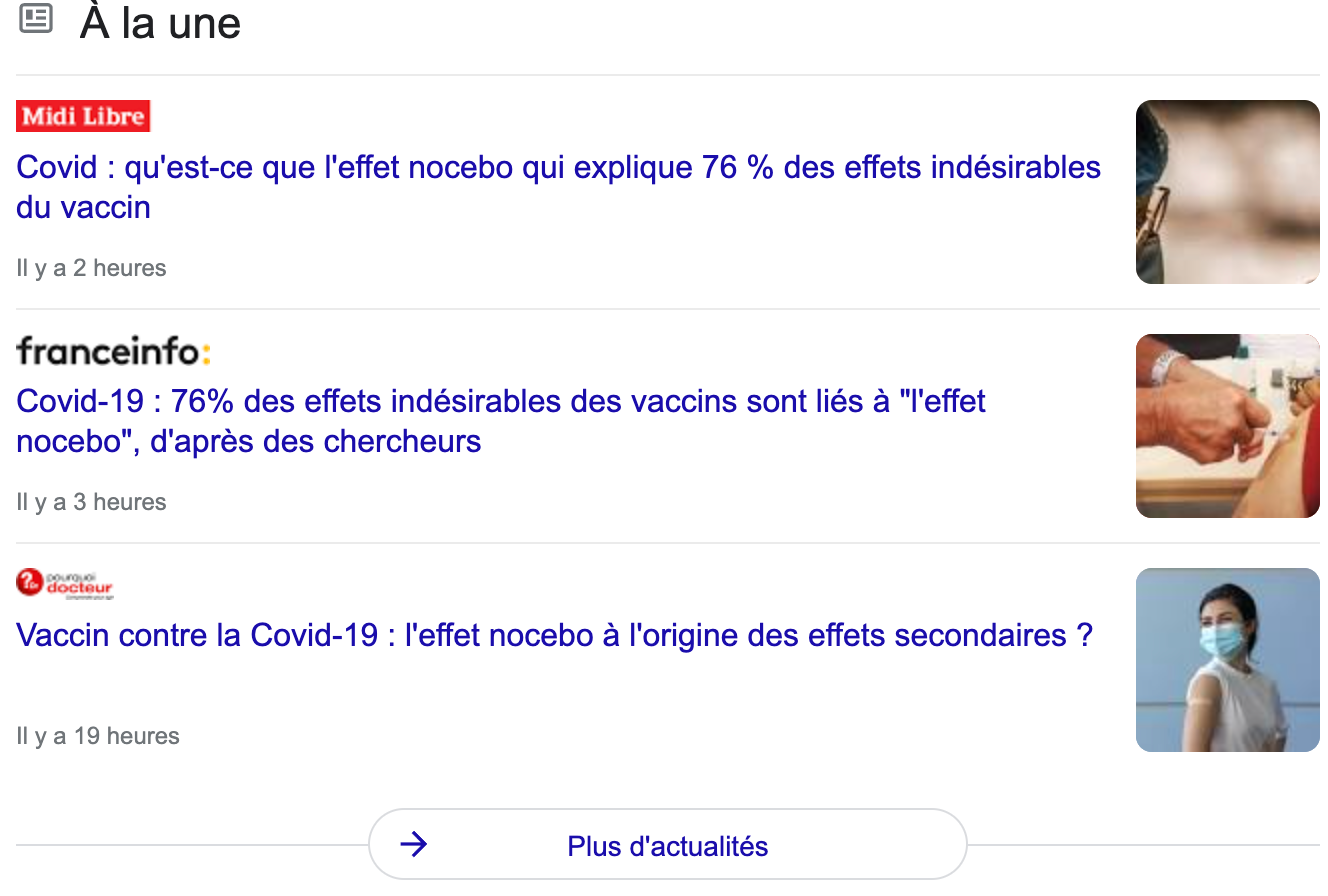Click the arrow icon in Plus d'actualités
This screenshot has width=1328, height=896.
click(x=413, y=845)
